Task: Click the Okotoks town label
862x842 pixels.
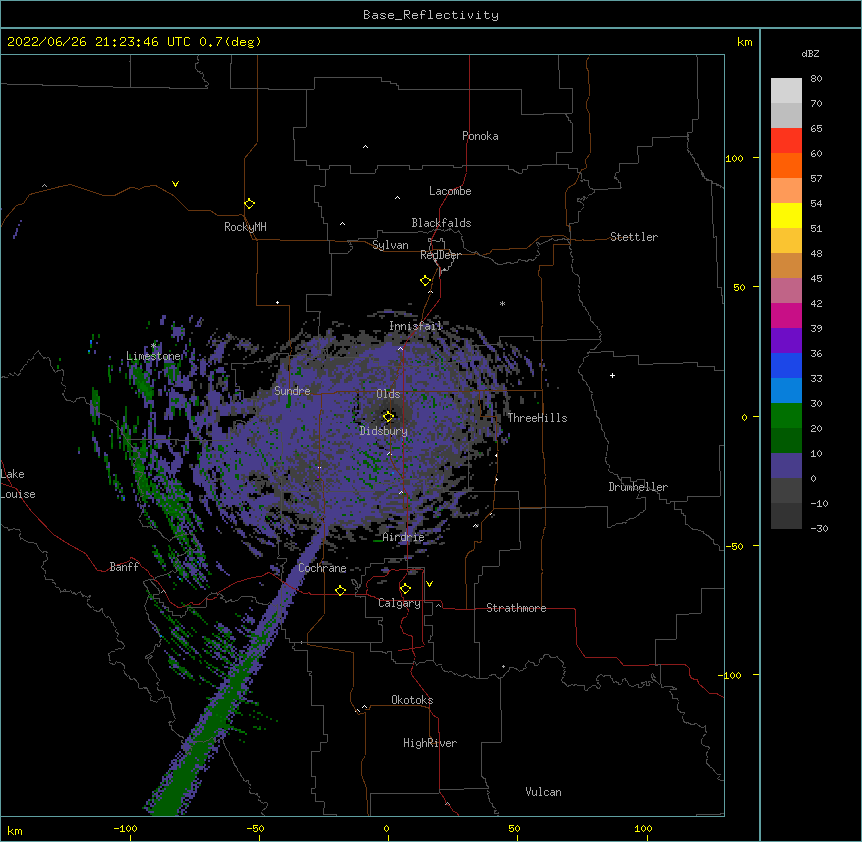Action: (x=412, y=700)
